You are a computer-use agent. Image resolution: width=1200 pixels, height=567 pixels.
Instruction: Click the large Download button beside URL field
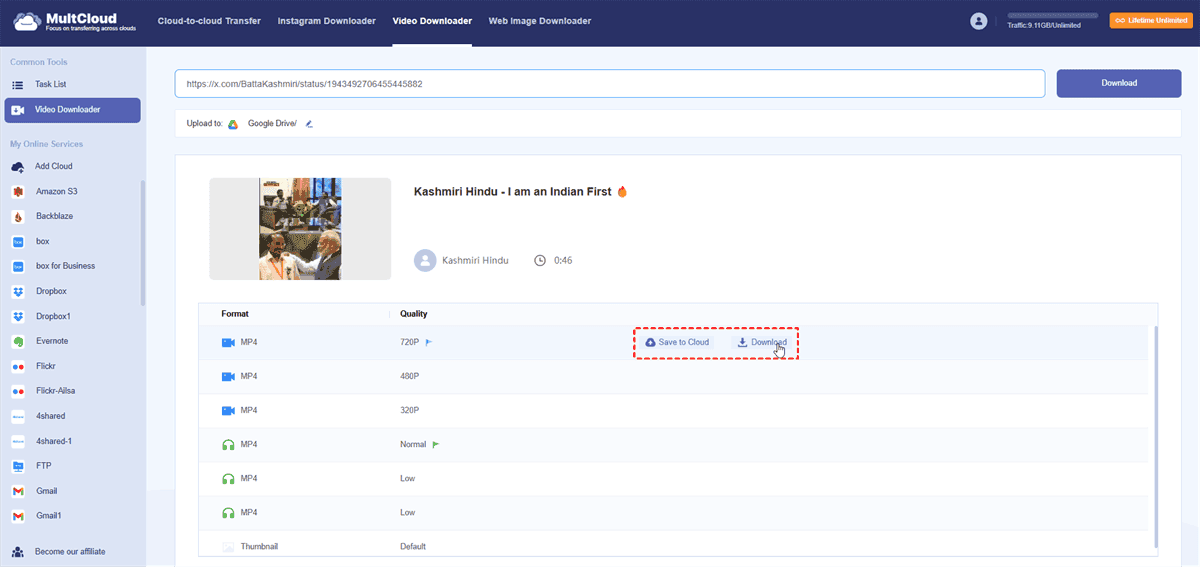(x=1118, y=83)
